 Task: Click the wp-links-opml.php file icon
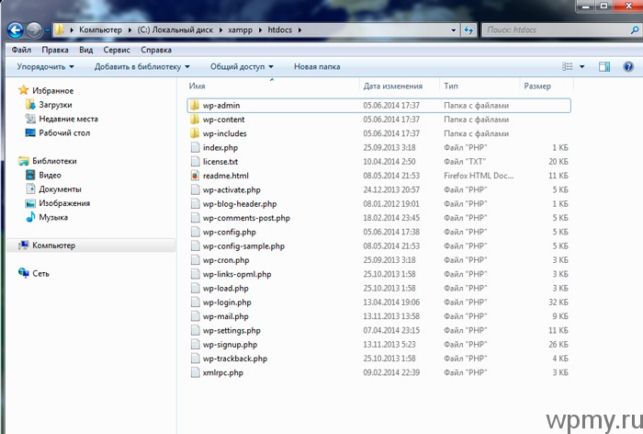click(x=195, y=274)
